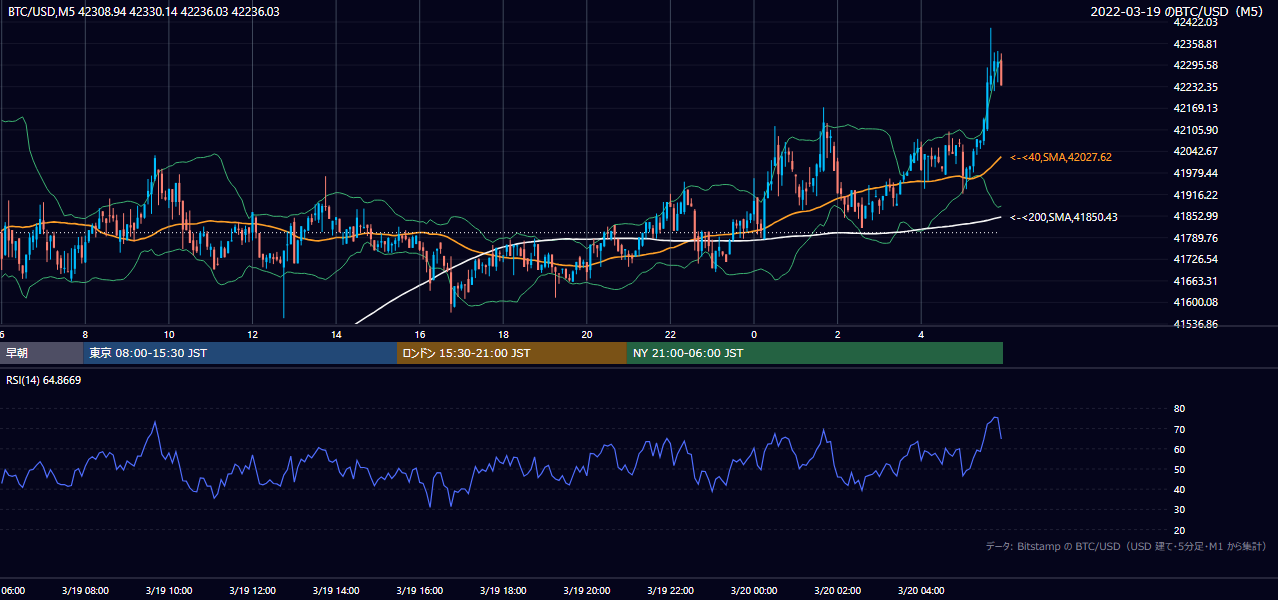Click hour tick 18 under the price chart

503,334
